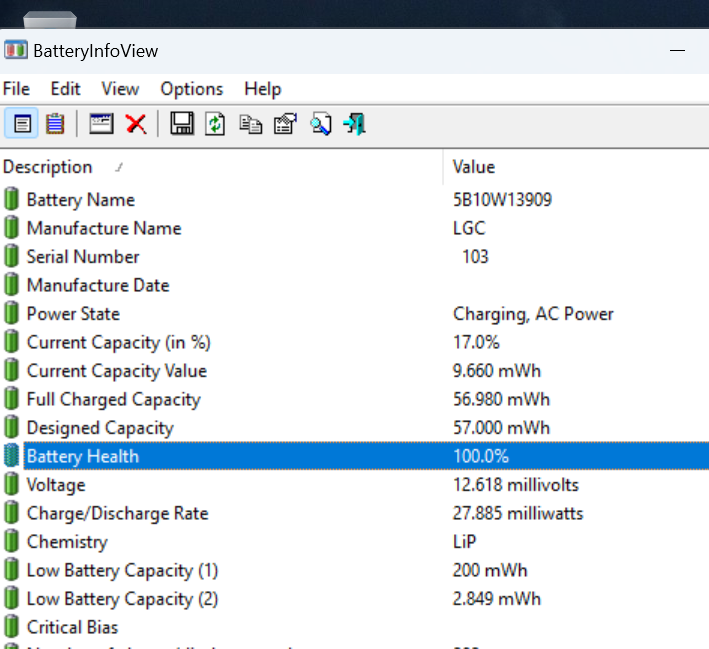Click the battery icon beside Serial Number
Viewport: 709px width, 649px height.
(12, 256)
